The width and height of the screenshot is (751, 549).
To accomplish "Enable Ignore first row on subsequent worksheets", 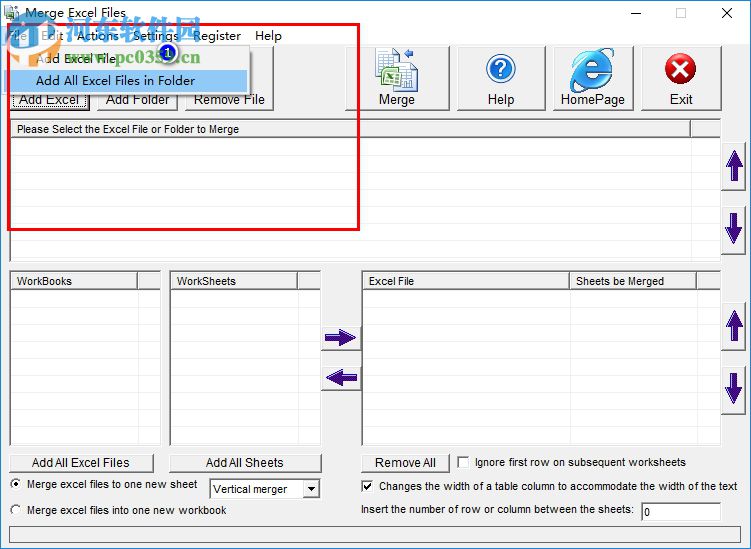I will (x=463, y=462).
